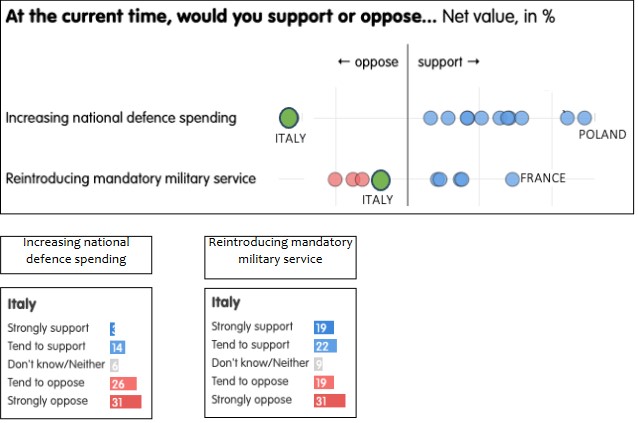Viewport: 638px width, 423px height.
Task: Click the red bar showing 26 in left panel
Action: (x=123, y=383)
